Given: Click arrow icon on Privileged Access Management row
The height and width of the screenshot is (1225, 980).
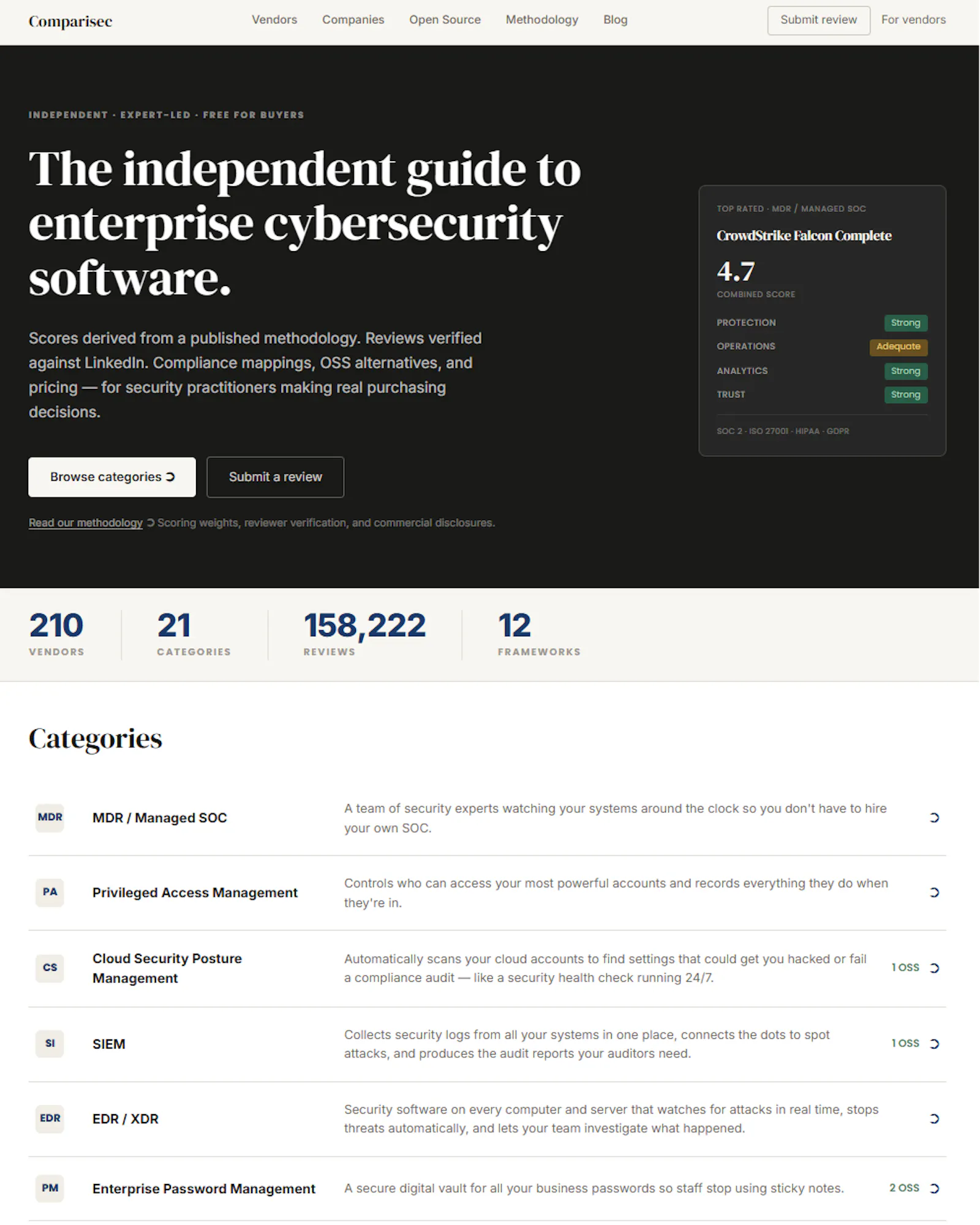Looking at the screenshot, I should coord(935,892).
